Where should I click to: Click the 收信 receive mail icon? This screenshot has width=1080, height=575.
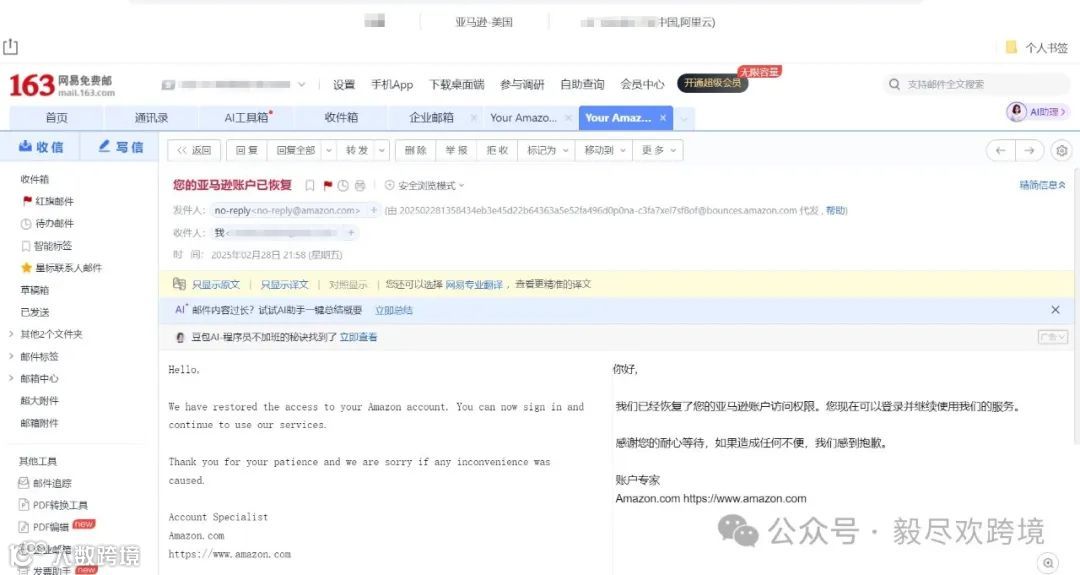coord(25,146)
